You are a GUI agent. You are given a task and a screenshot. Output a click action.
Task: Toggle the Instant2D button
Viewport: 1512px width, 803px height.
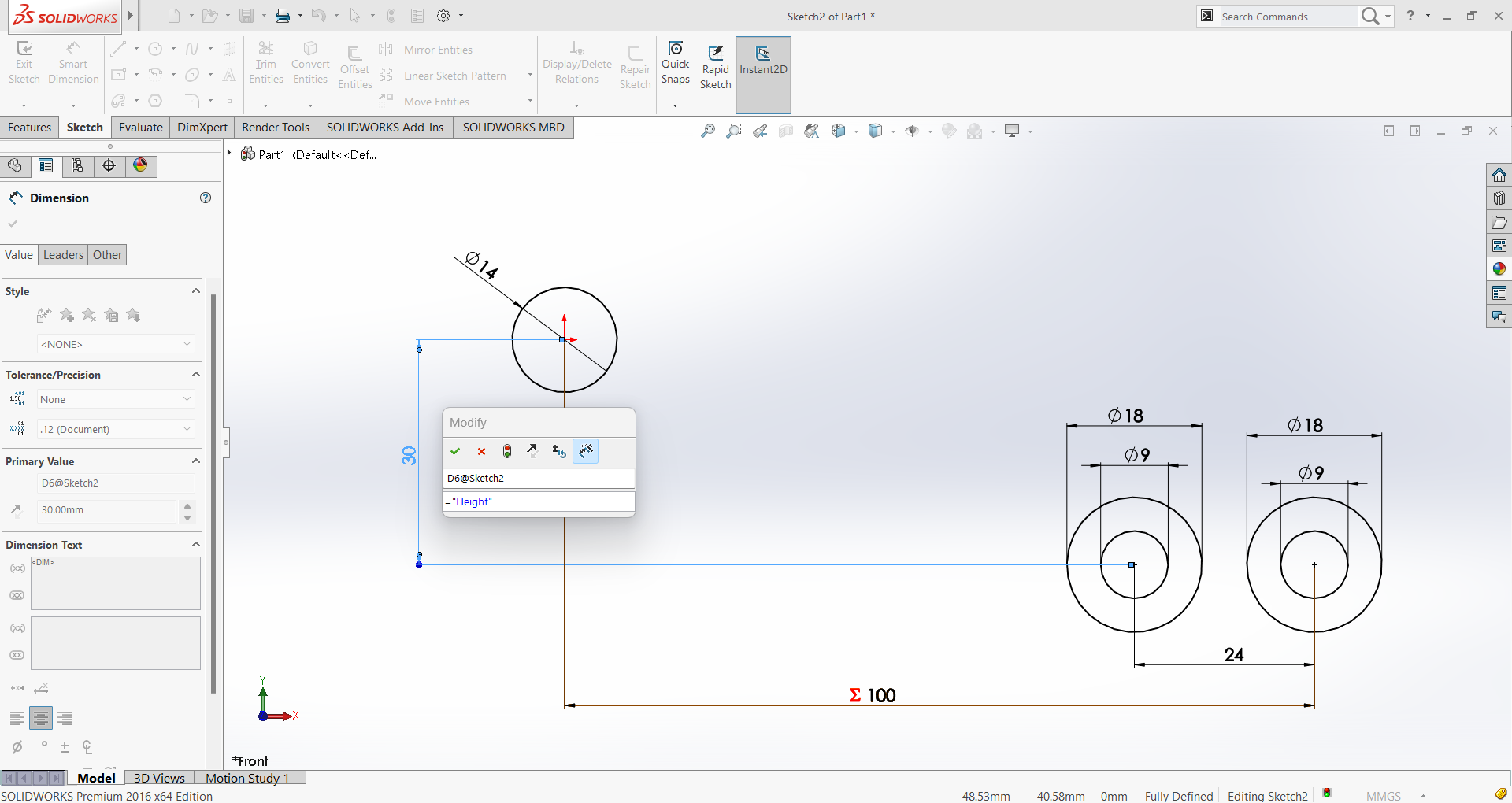point(763,74)
